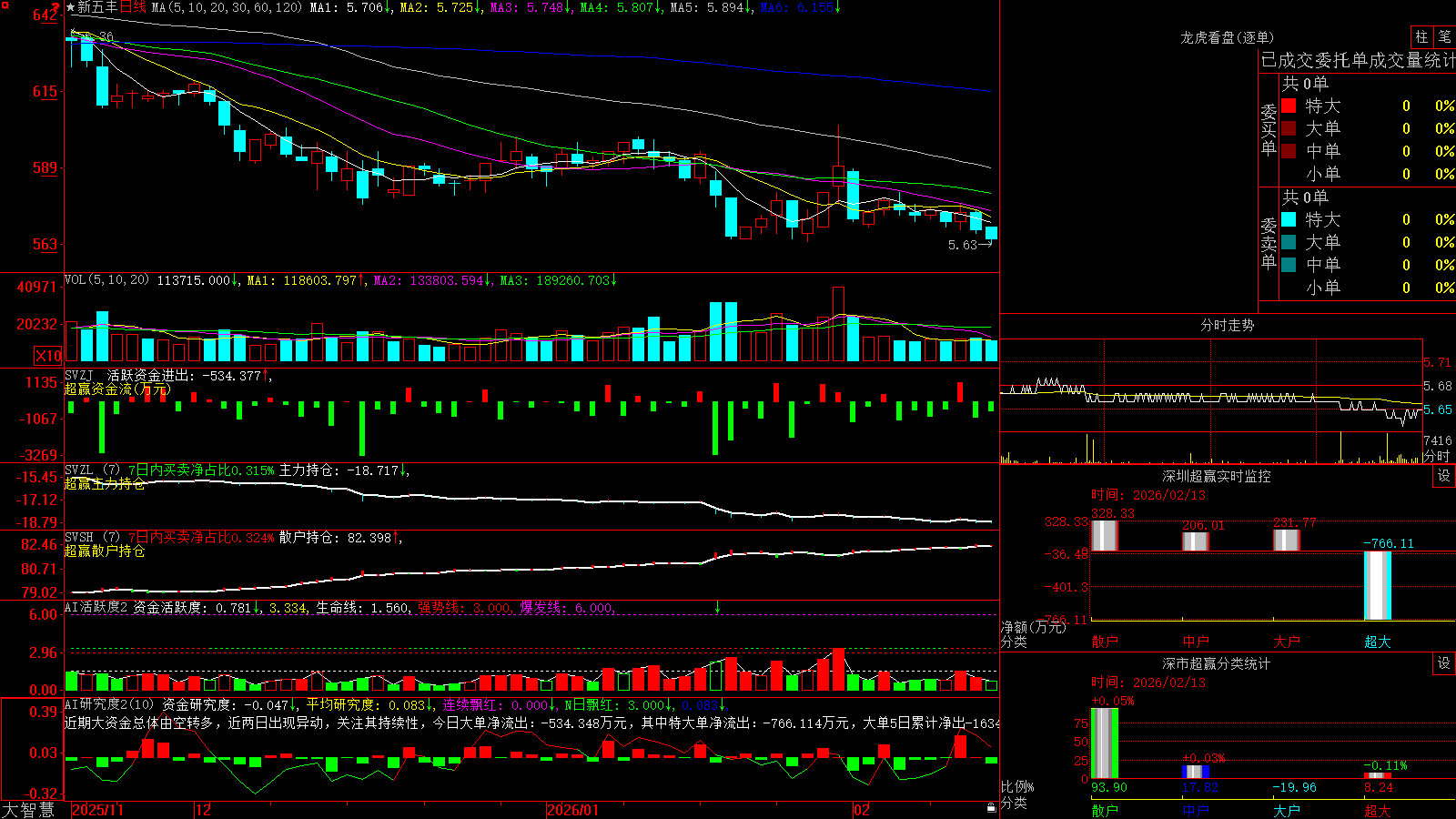Click the 强势线: 3.000 label
Image resolution: width=1456 pixels, height=819 pixels.
(x=465, y=608)
